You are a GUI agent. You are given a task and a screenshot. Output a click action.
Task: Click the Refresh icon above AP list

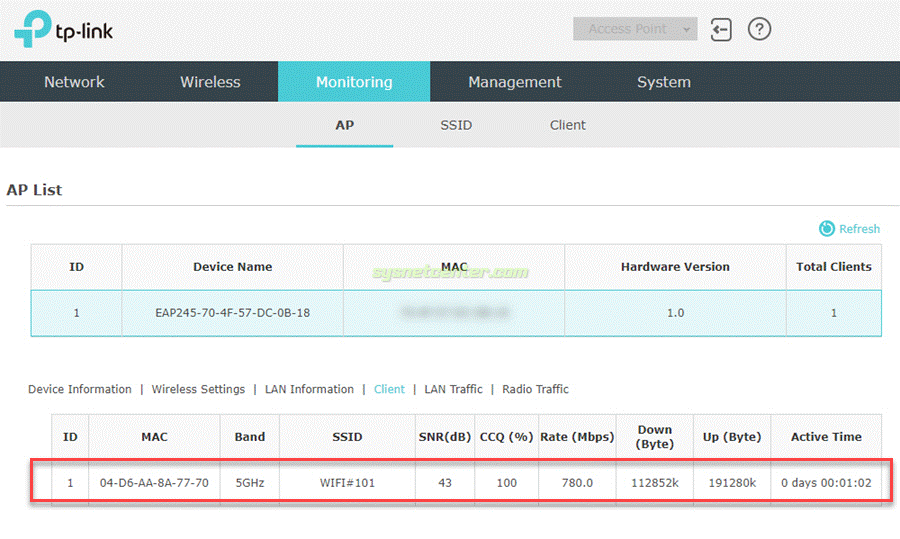click(827, 229)
